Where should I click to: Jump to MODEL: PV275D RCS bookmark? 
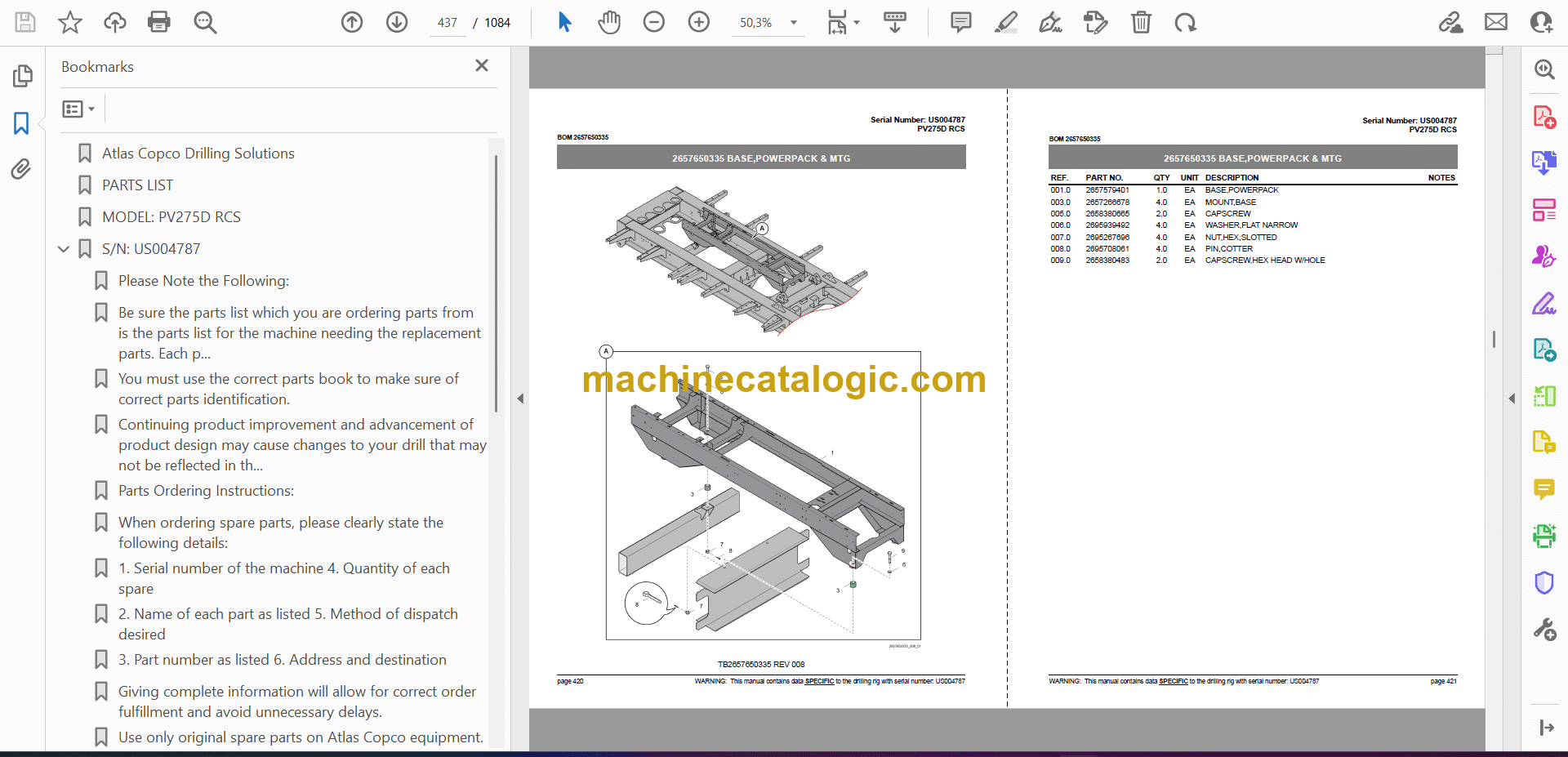coord(171,217)
